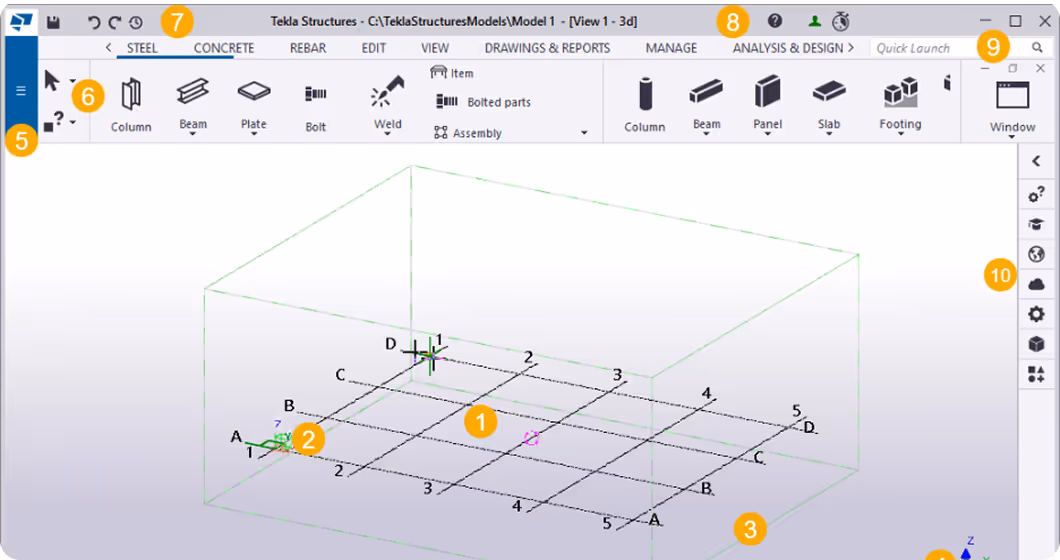Click the Bolted parts command
Image resolution: width=1060 pixels, height=560 pixels.
483,102
